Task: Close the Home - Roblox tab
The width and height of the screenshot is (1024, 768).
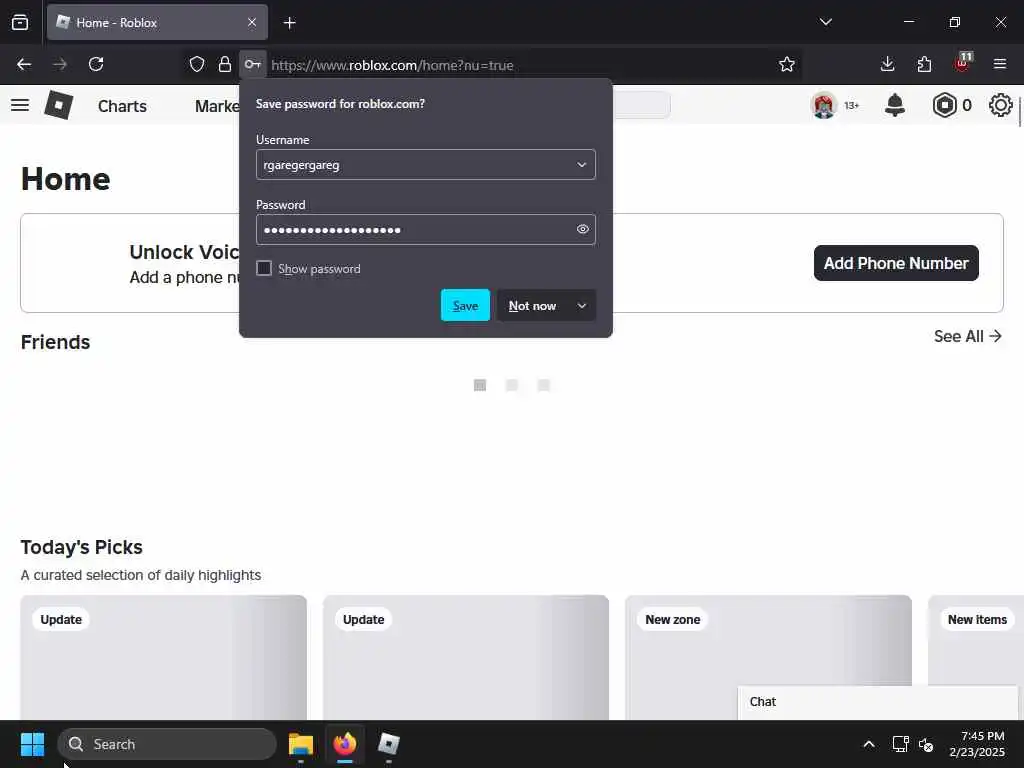Action: coord(252,22)
